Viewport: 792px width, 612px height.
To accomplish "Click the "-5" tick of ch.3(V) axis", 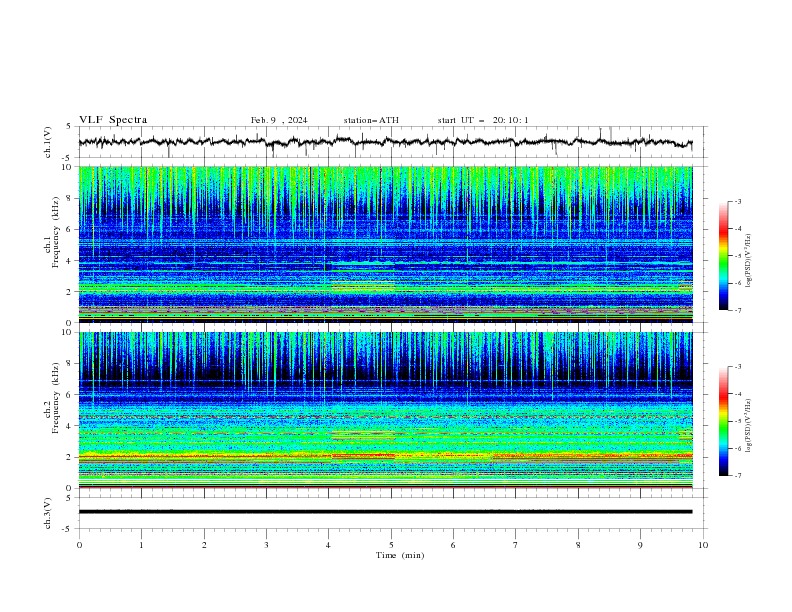I will coord(68,529).
